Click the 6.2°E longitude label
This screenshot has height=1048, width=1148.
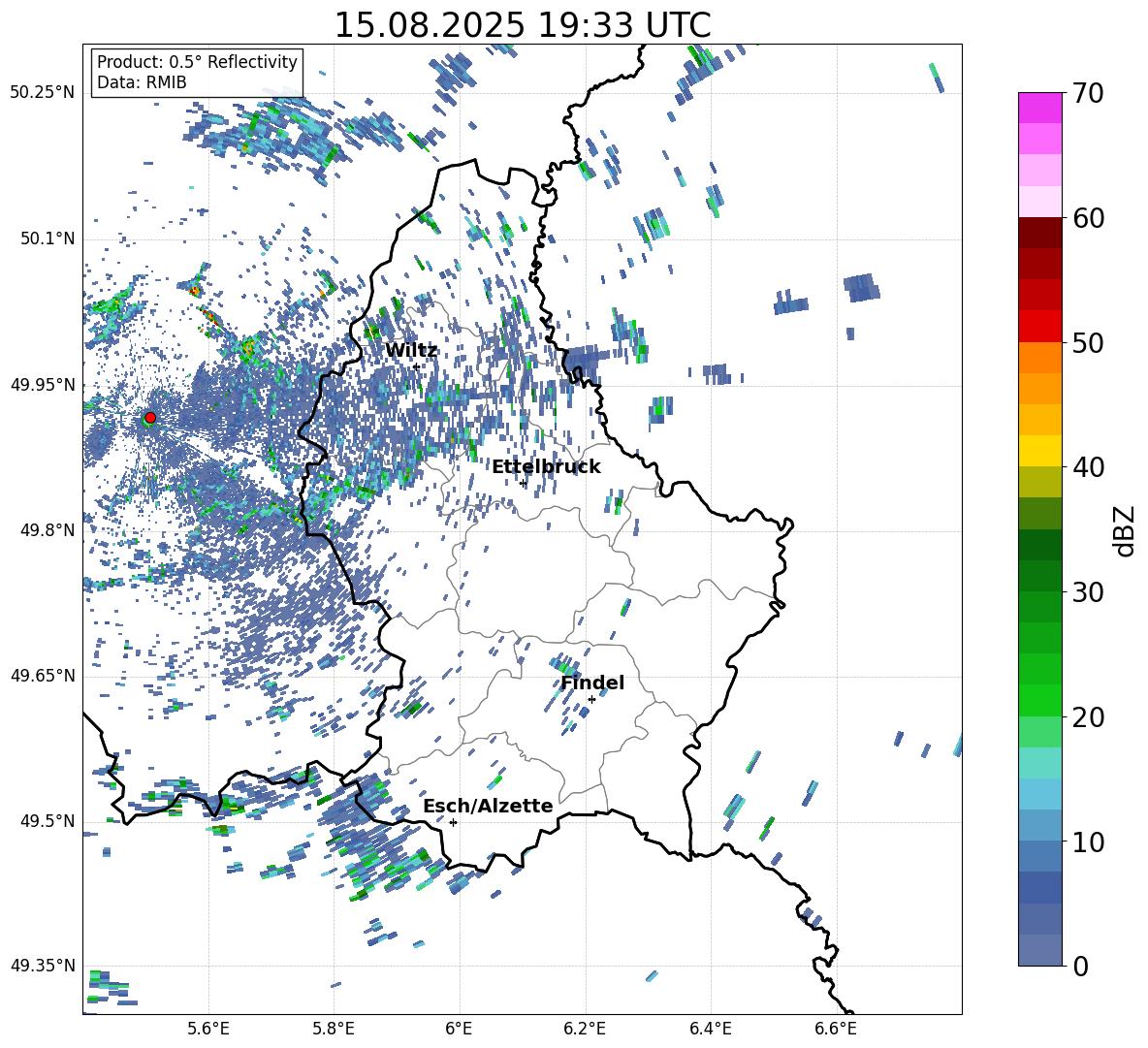[585, 1029]
